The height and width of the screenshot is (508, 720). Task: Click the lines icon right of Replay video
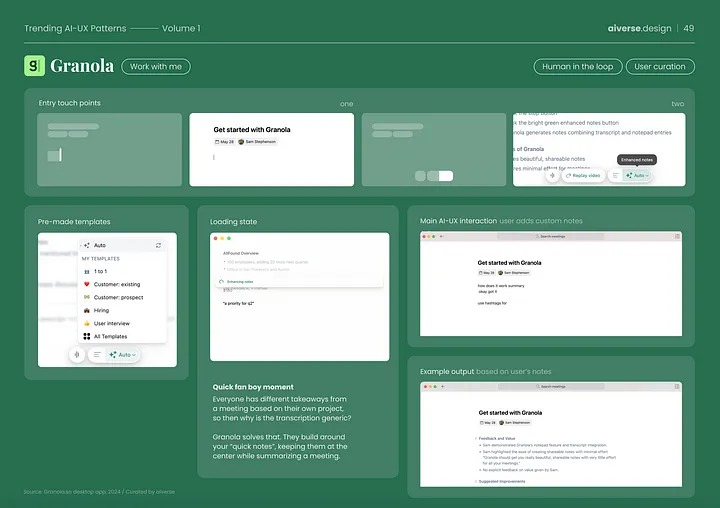(615, 175)
